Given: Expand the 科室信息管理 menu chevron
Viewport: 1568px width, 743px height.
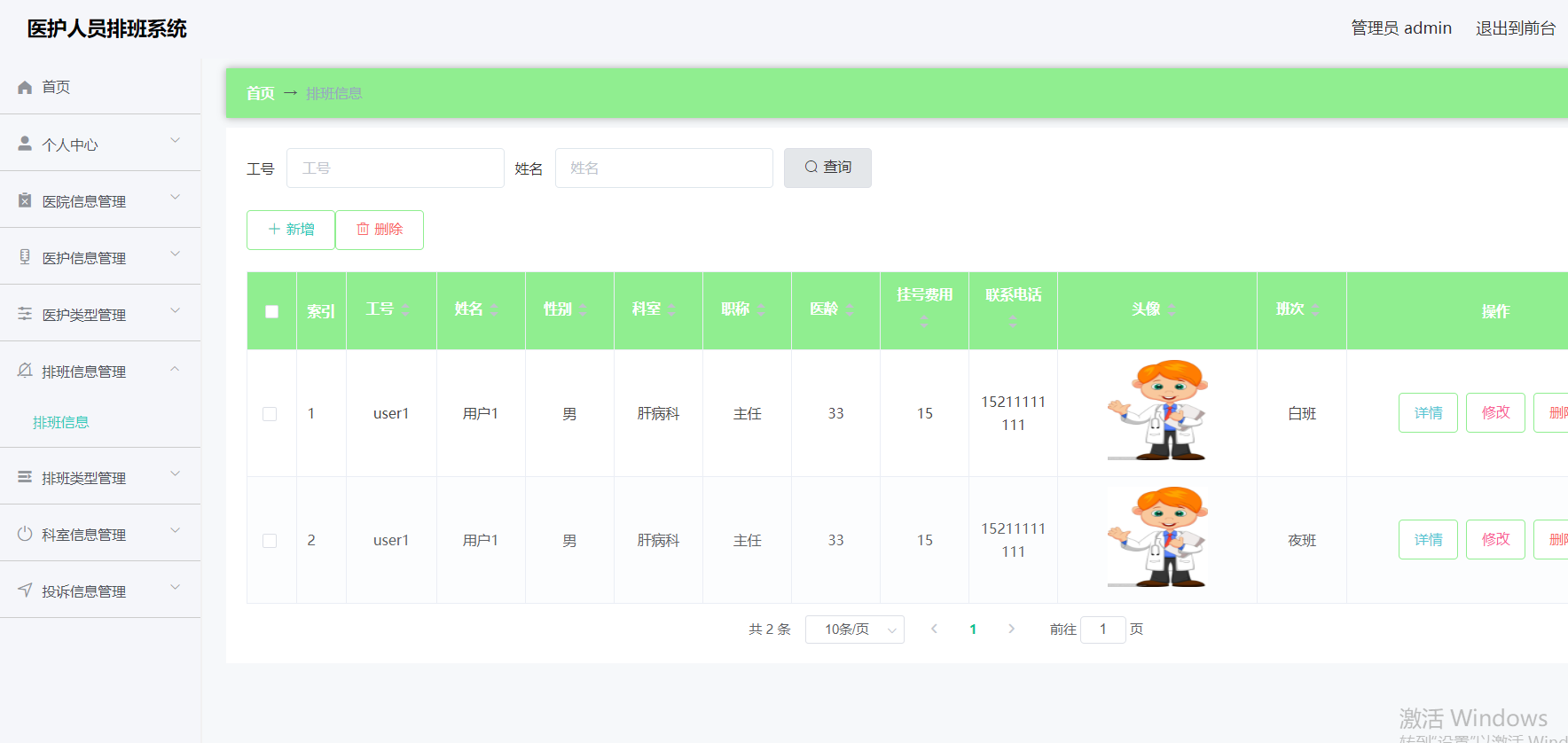Looking at the screenshot, I should pos(175,530).
